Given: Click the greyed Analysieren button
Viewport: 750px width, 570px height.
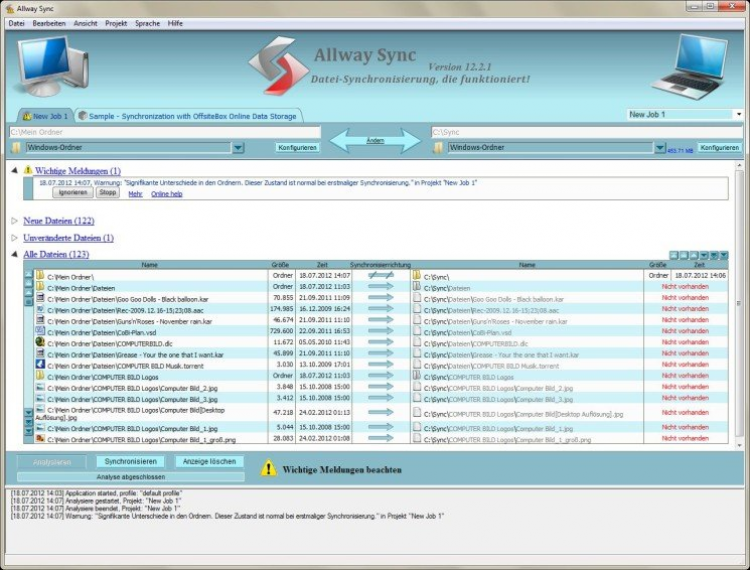Looking at the screenshot, I should 52,462.
